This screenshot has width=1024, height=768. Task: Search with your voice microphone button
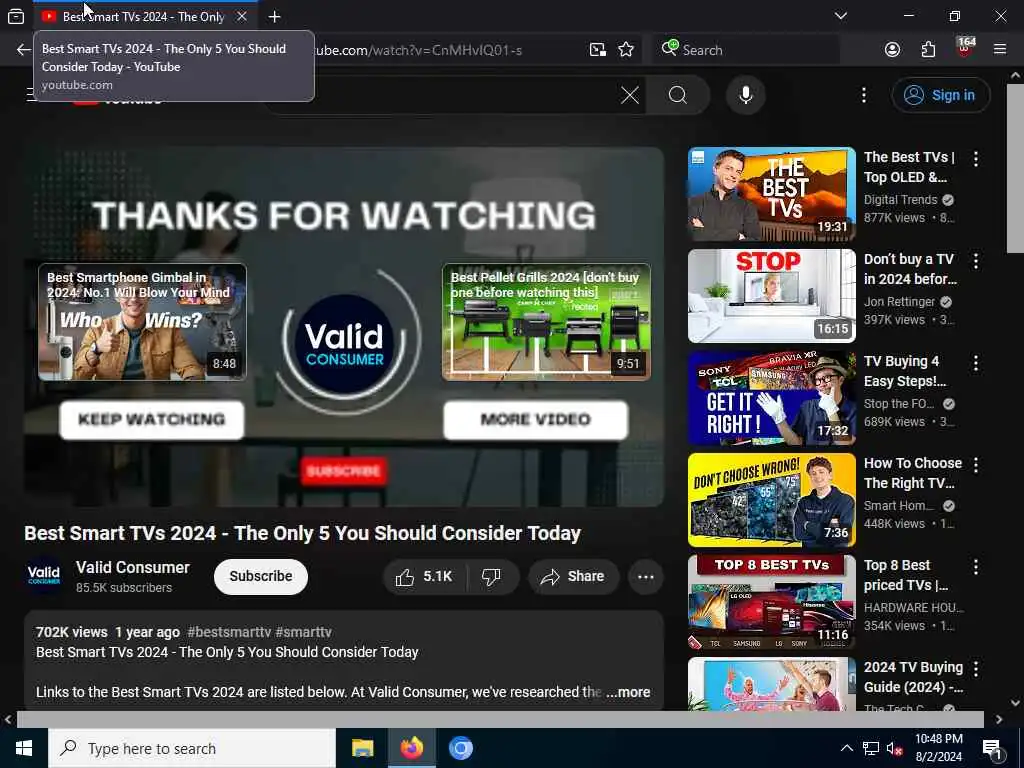(x=745, y=95)
